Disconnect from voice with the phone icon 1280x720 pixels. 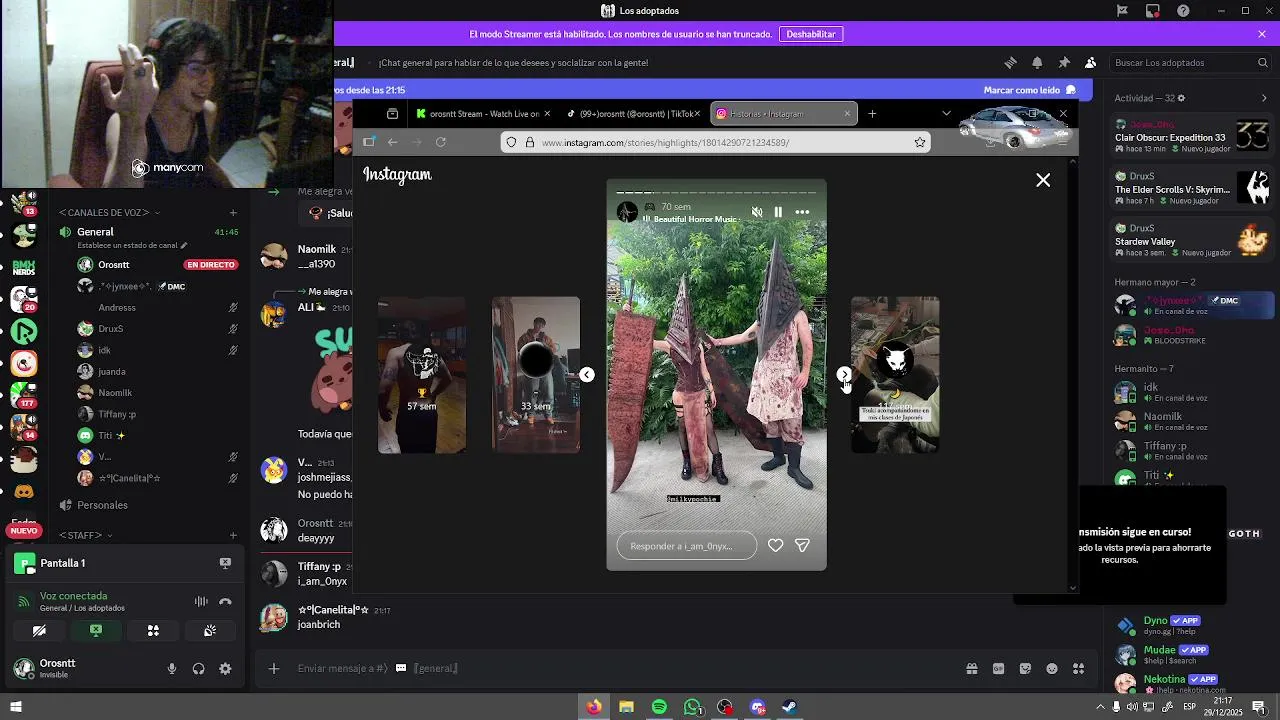click(x=225, y=601)
